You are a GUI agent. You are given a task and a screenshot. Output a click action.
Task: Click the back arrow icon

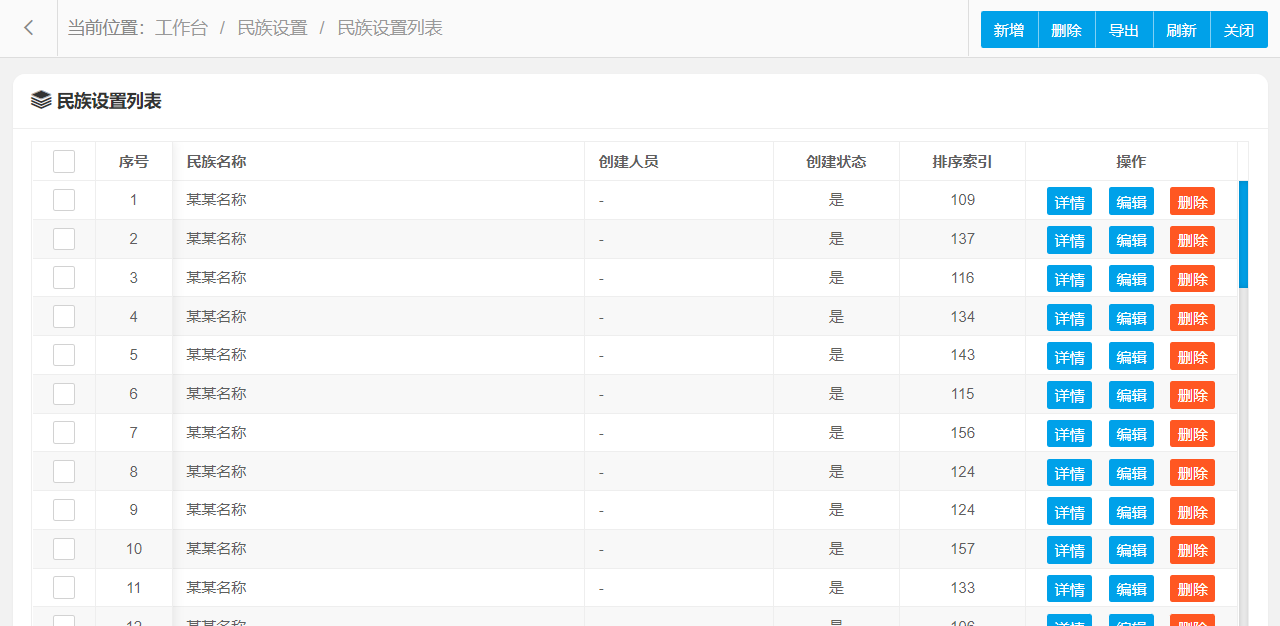[29, 28]
